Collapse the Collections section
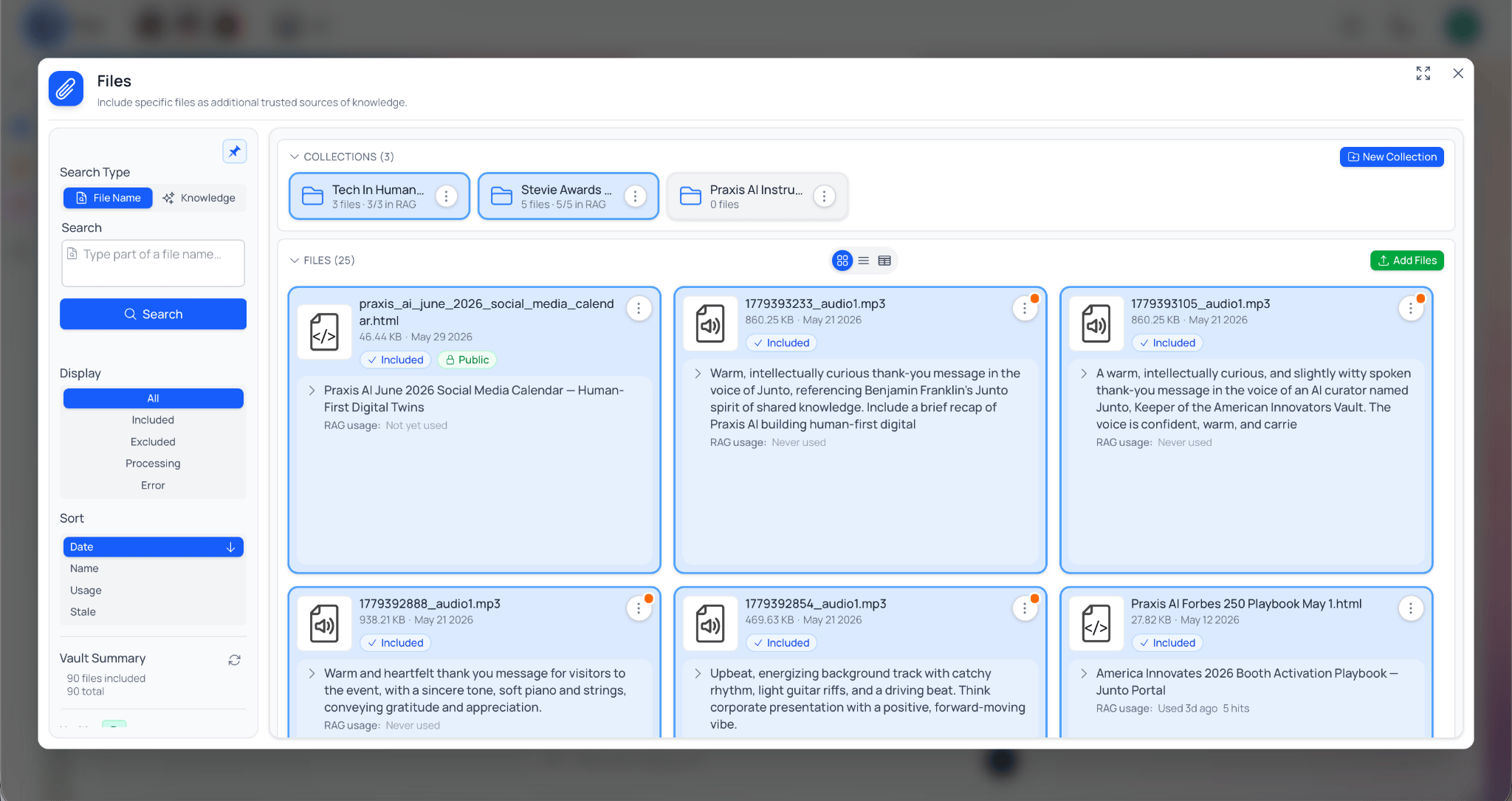 coord(295,157)
